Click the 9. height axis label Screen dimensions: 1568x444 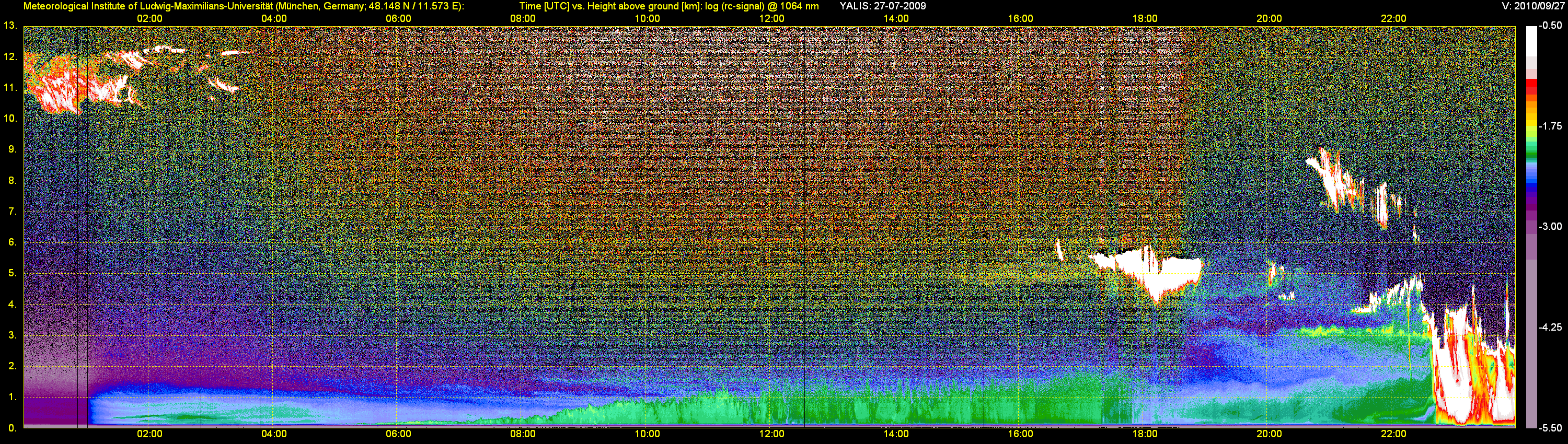pos(12,149)
